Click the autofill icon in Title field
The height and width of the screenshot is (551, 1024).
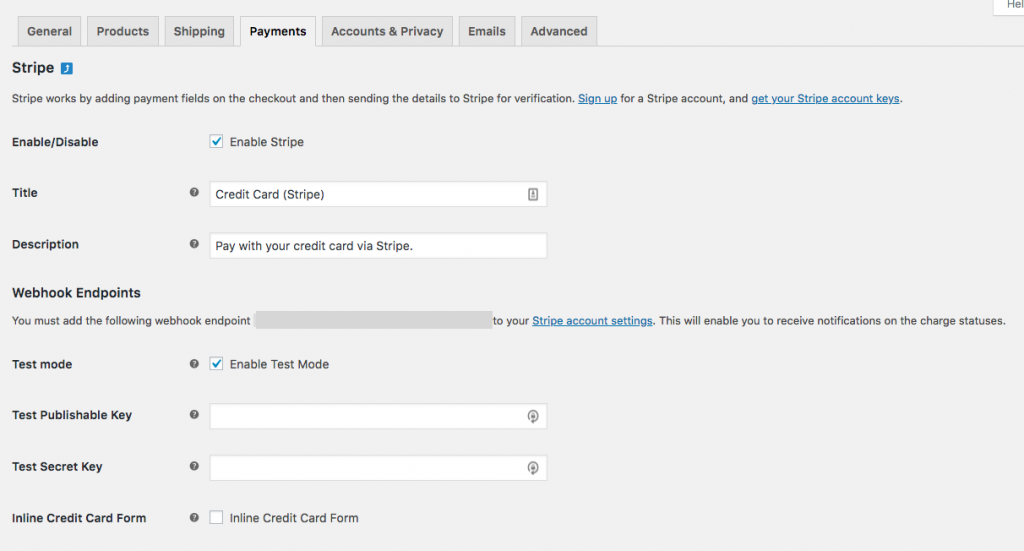click(533, 195)
